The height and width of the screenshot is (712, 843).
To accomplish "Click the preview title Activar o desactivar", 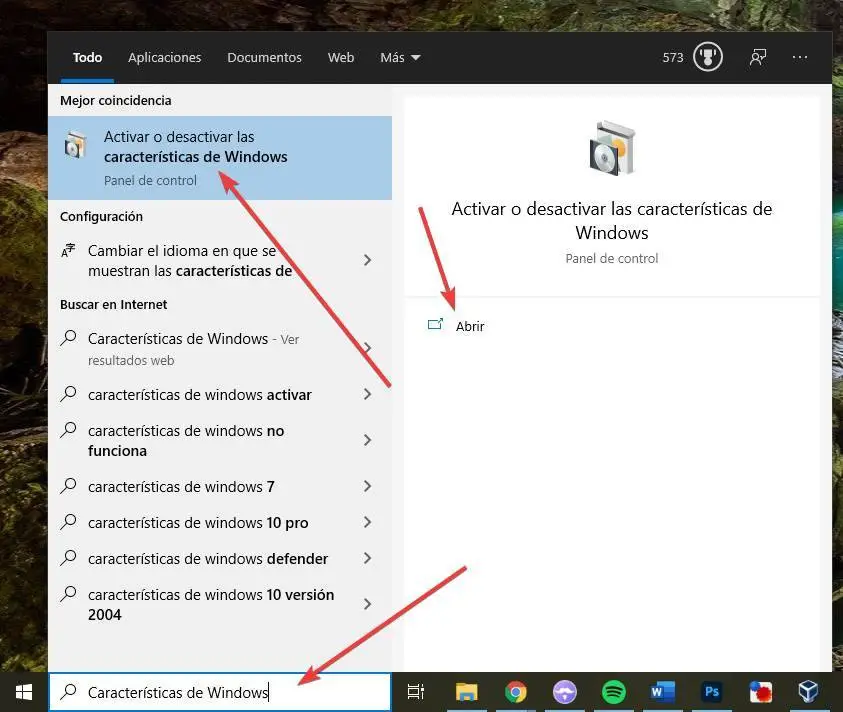I will click(612, 220).
